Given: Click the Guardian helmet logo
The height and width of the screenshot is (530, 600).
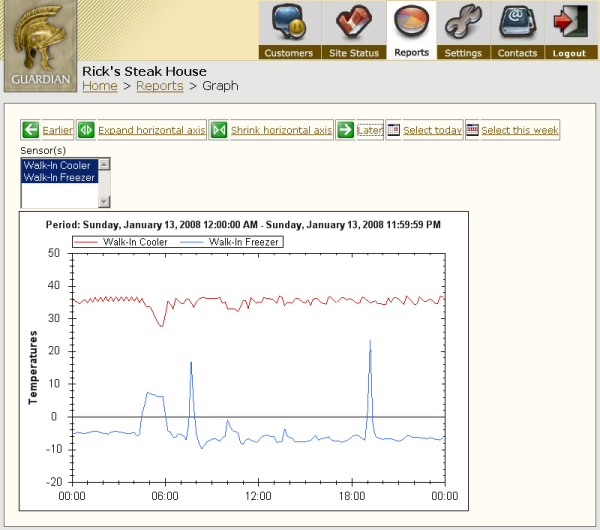Looking at the screenshot, I should click(x=40, y=46).
